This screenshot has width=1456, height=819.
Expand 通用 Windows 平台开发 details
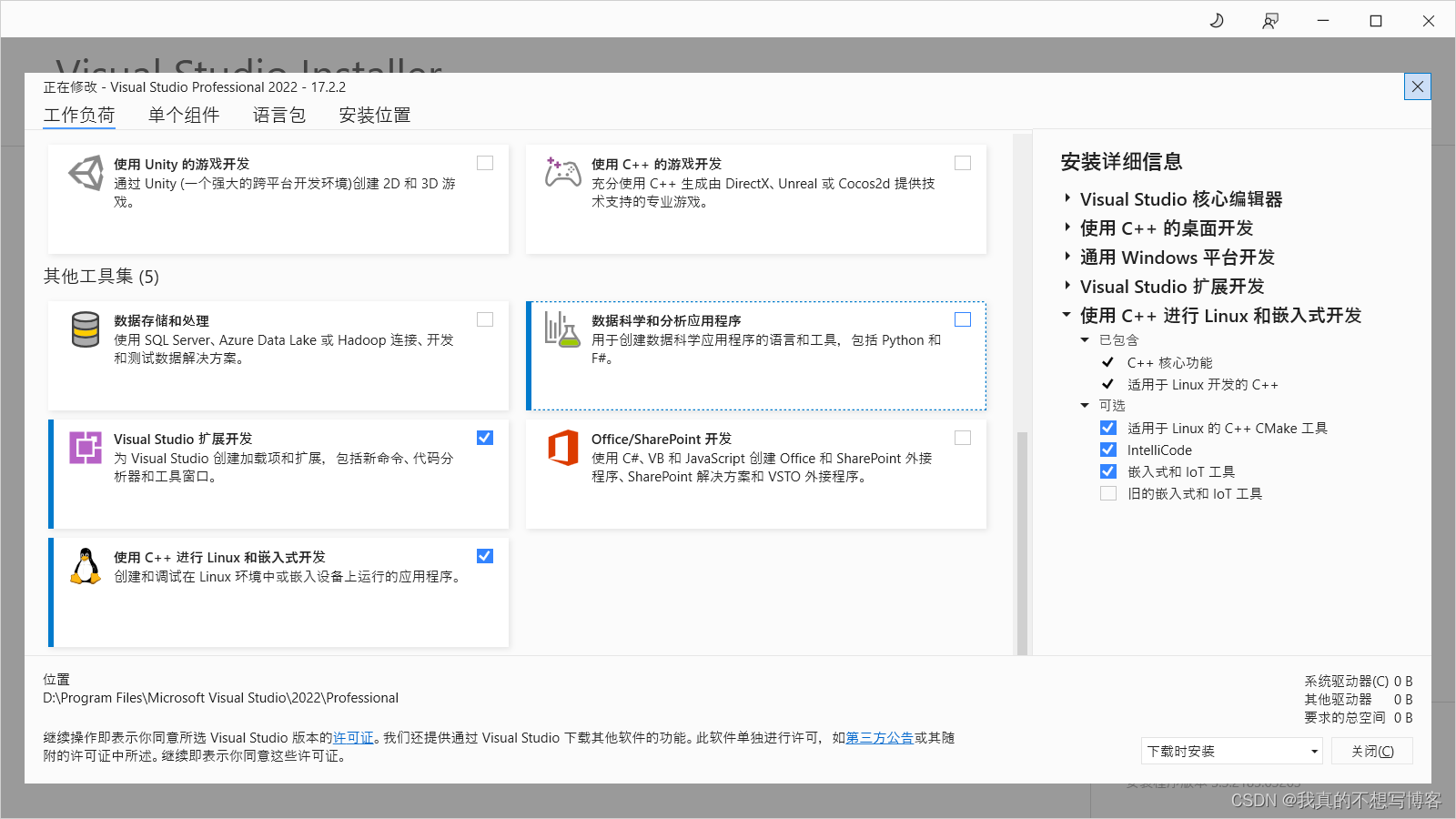(1067, 256)
